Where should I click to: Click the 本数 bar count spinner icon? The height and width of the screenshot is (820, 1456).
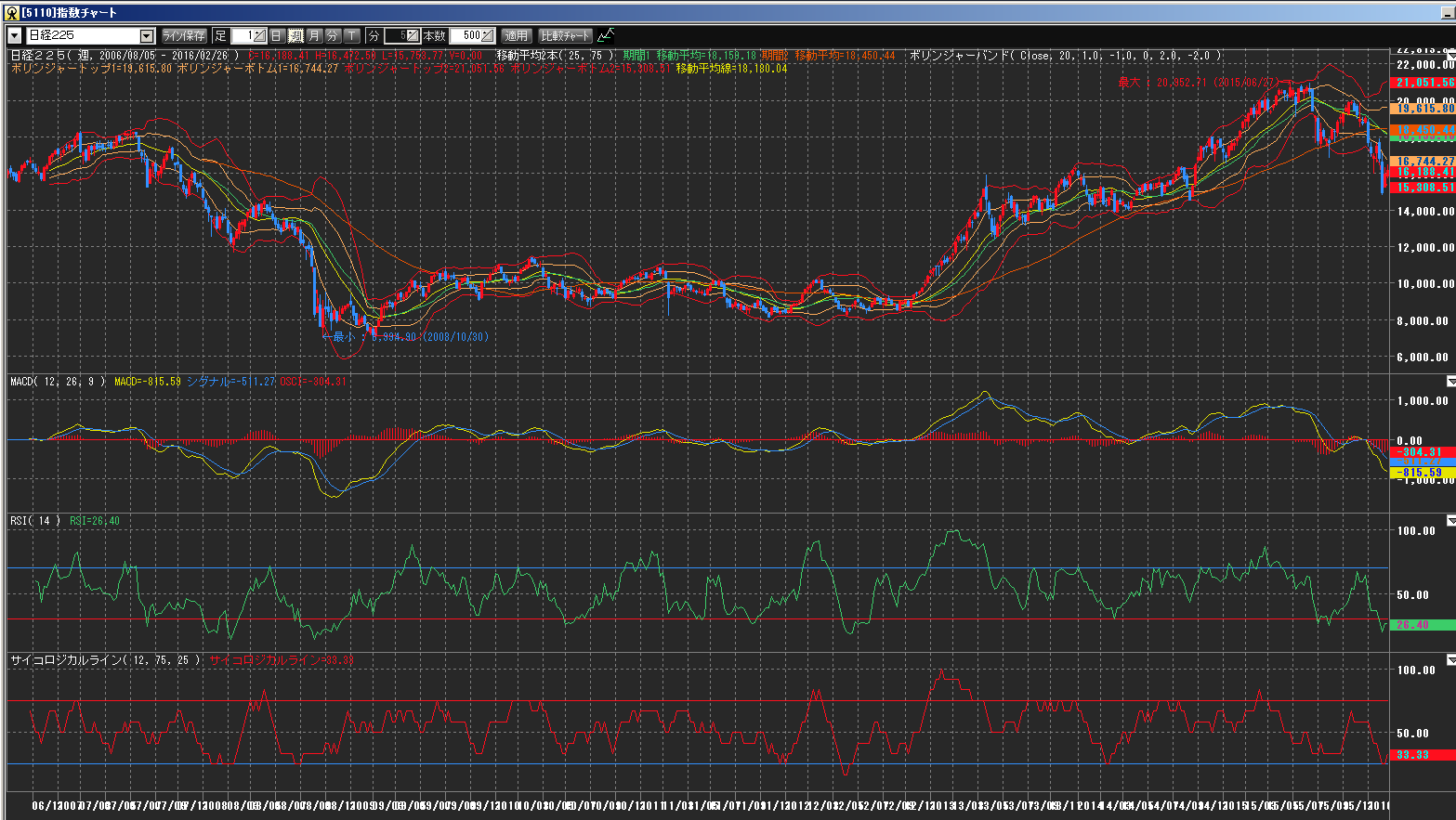(488, 35)
